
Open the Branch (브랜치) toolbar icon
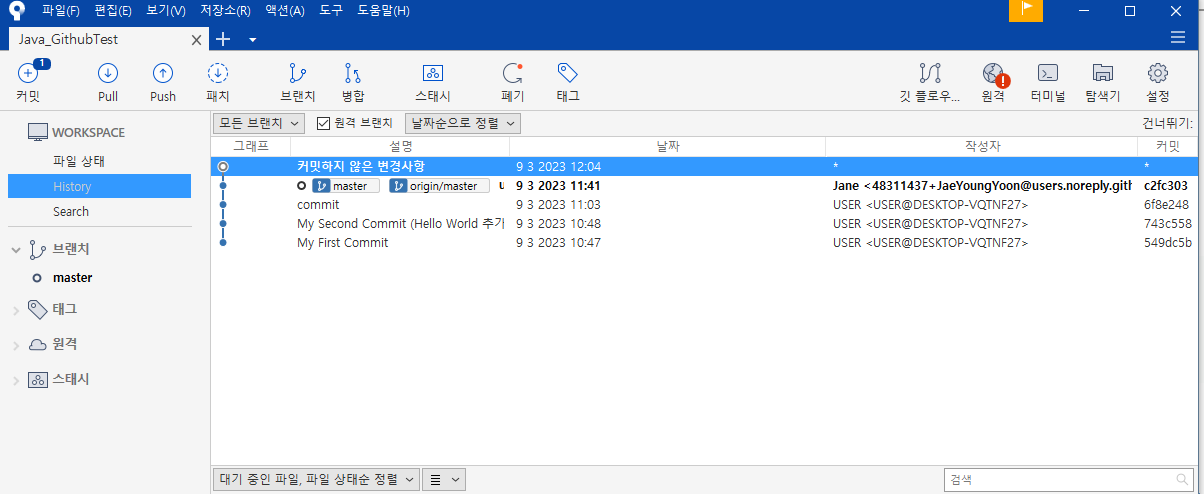tap(298, 81)
